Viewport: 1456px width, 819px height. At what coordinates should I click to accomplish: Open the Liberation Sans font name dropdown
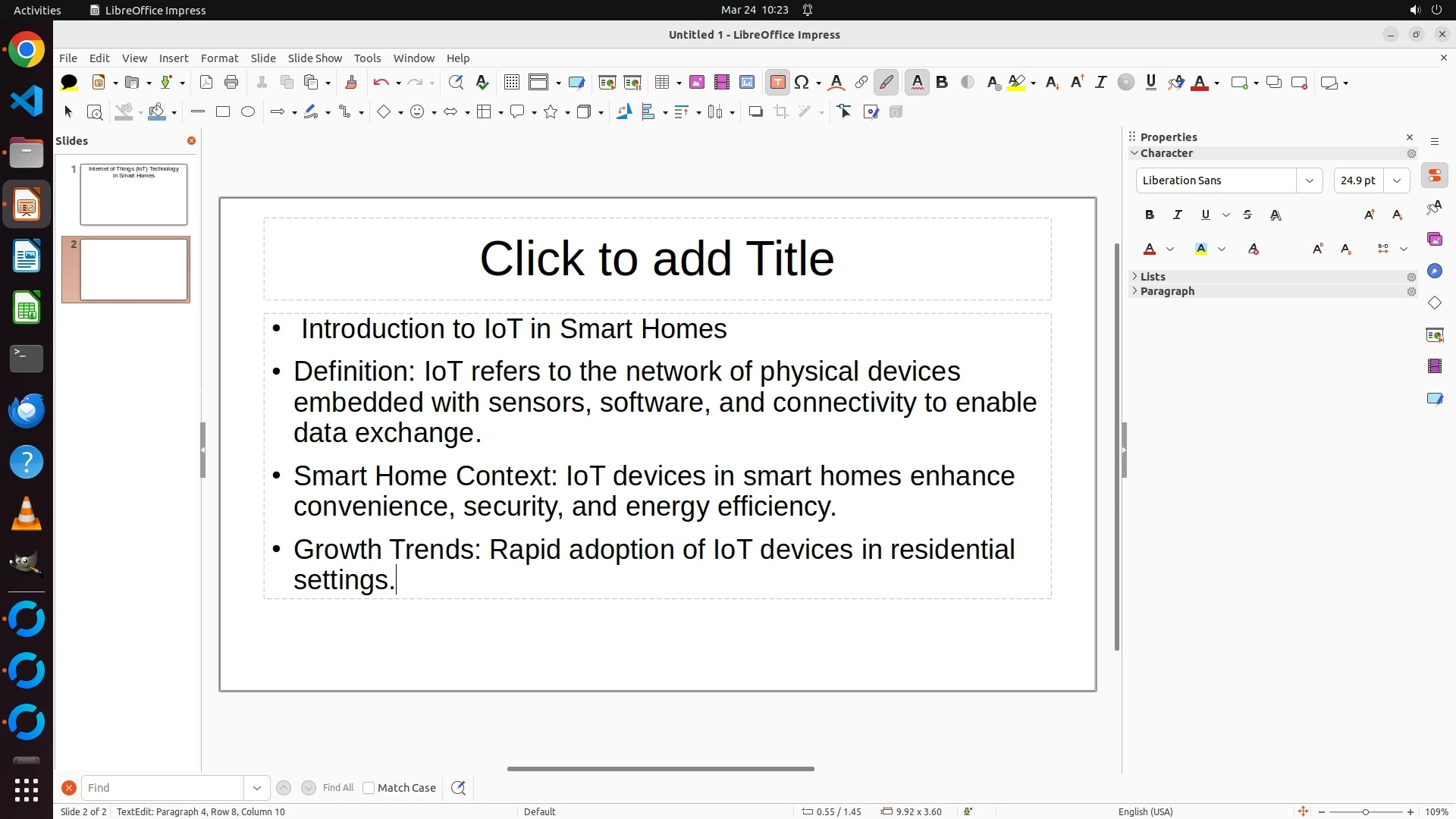pyautogui.click(x=1309, y=180)
